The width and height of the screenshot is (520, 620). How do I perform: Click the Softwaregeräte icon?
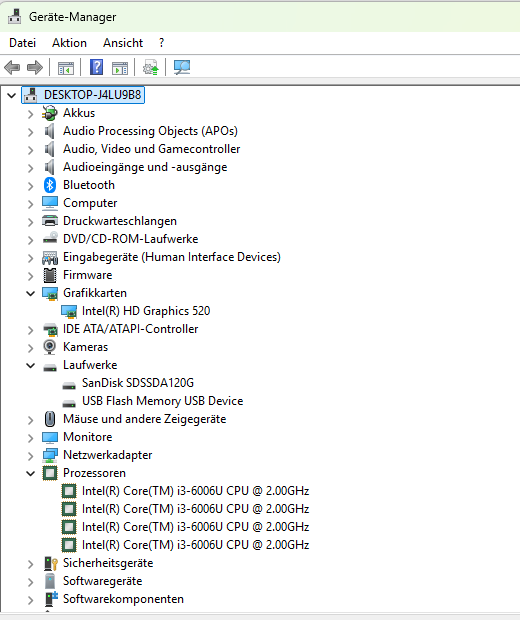(50, 581)
